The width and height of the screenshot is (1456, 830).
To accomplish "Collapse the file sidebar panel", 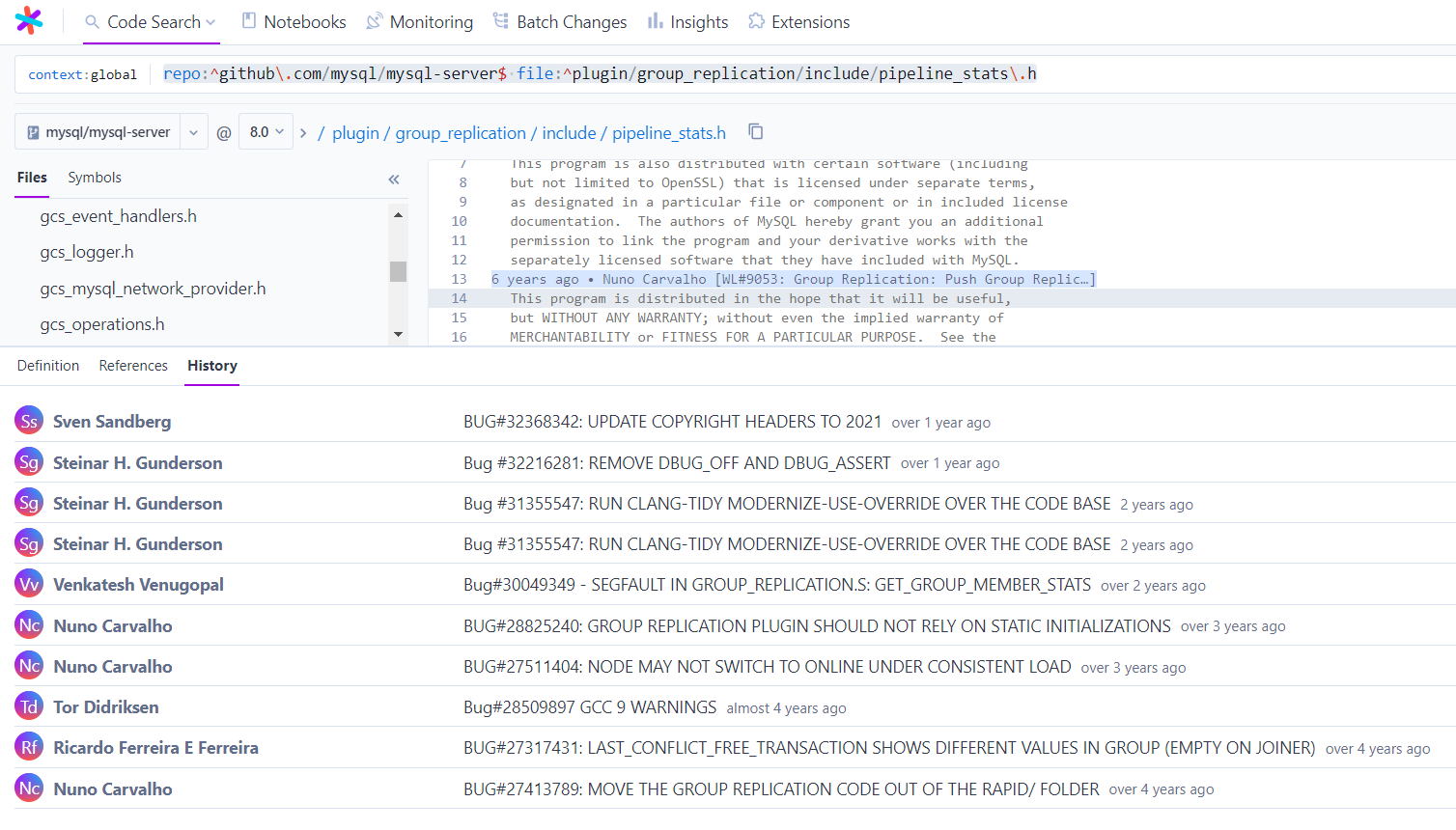I will 394,179.
